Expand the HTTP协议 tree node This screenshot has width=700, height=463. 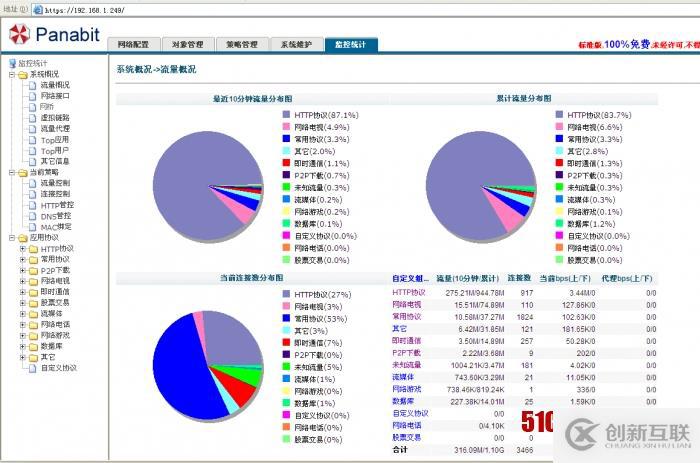coord(22,249)
